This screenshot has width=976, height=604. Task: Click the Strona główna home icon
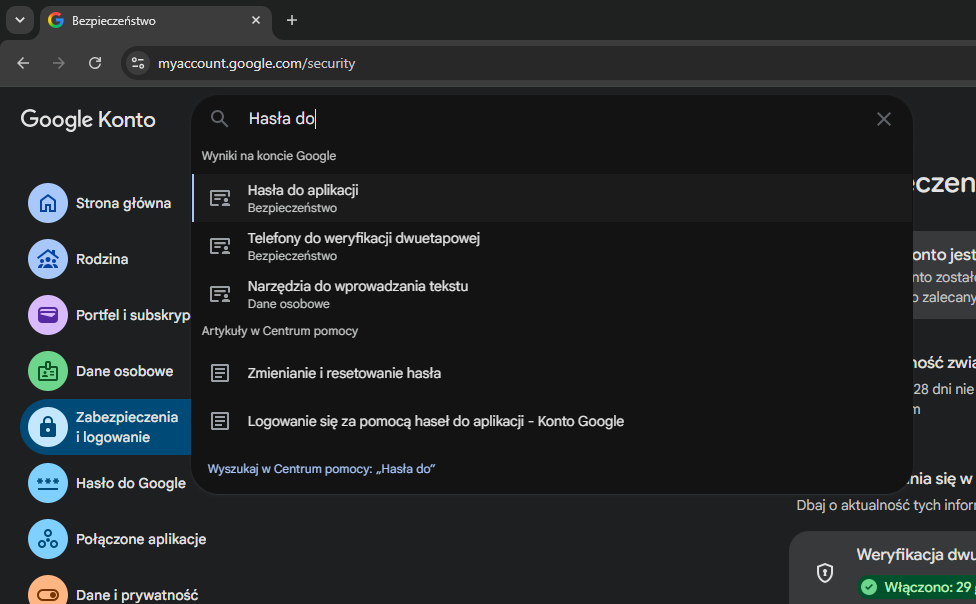(48, 203)
